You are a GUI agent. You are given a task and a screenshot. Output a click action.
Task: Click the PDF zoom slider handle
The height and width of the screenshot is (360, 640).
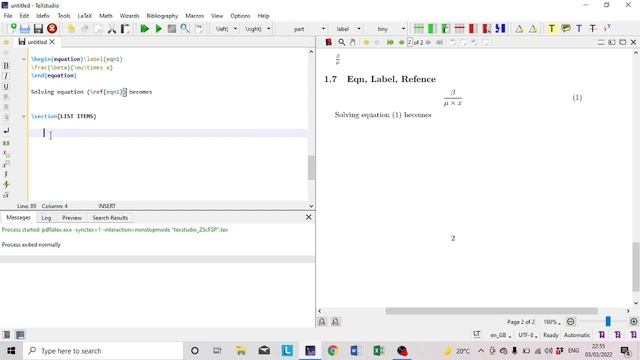[x=608, y=322]
